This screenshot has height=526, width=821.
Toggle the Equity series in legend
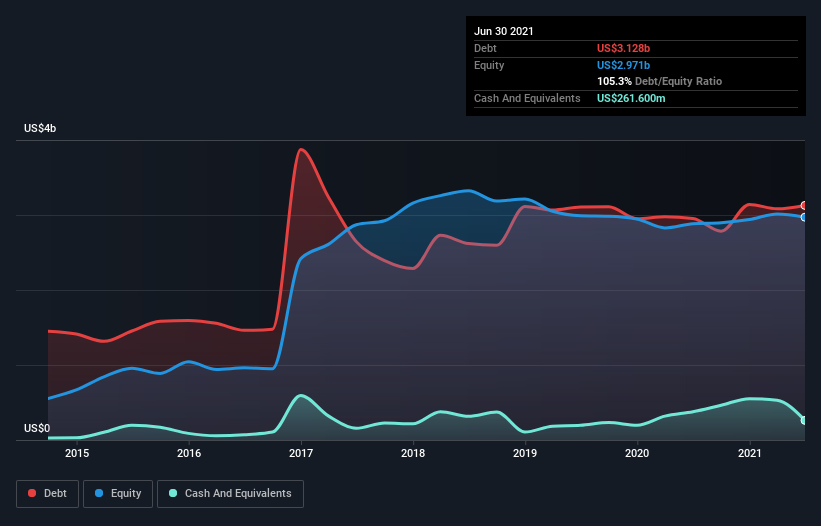[118, 494]
